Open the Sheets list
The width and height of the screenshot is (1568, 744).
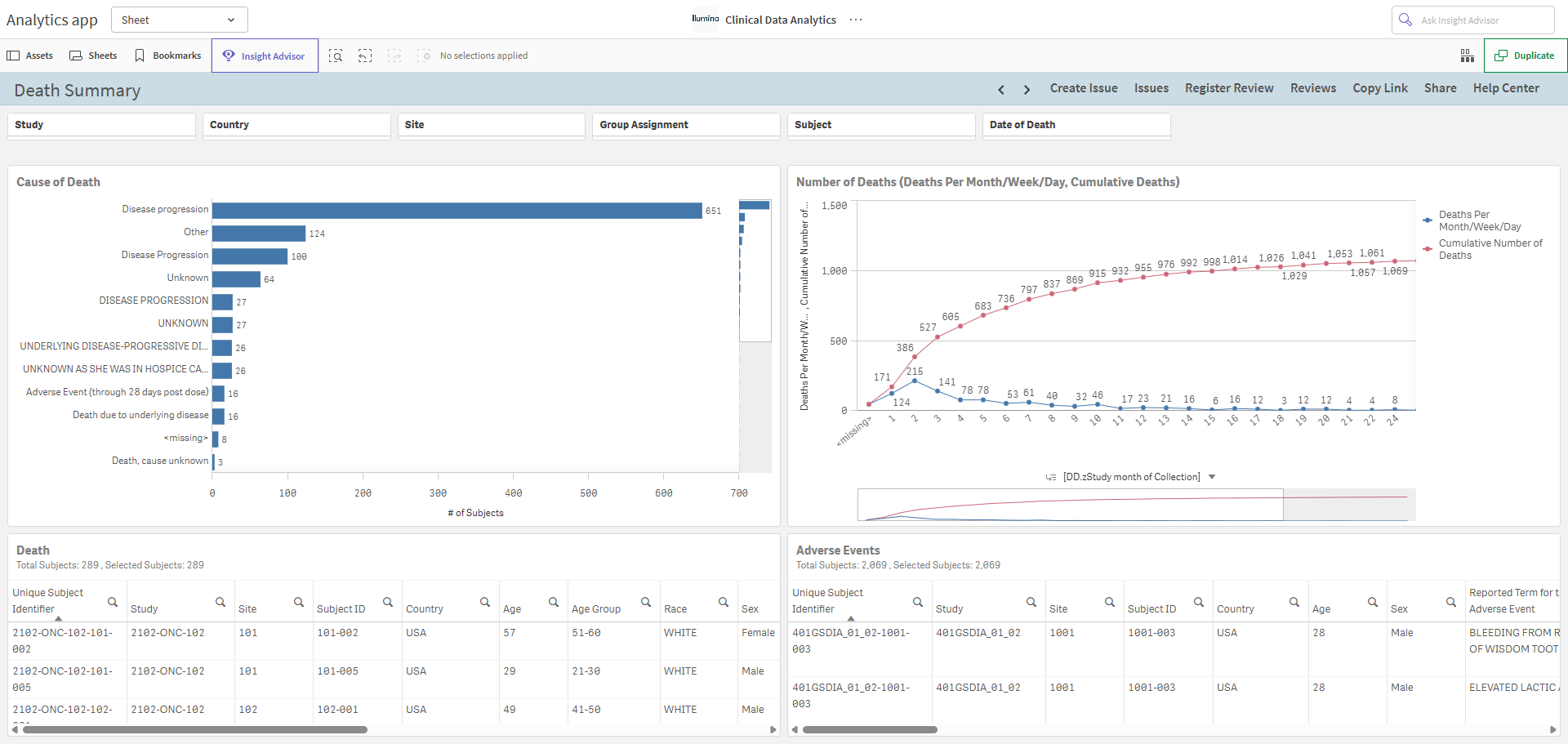pos(93,56)
